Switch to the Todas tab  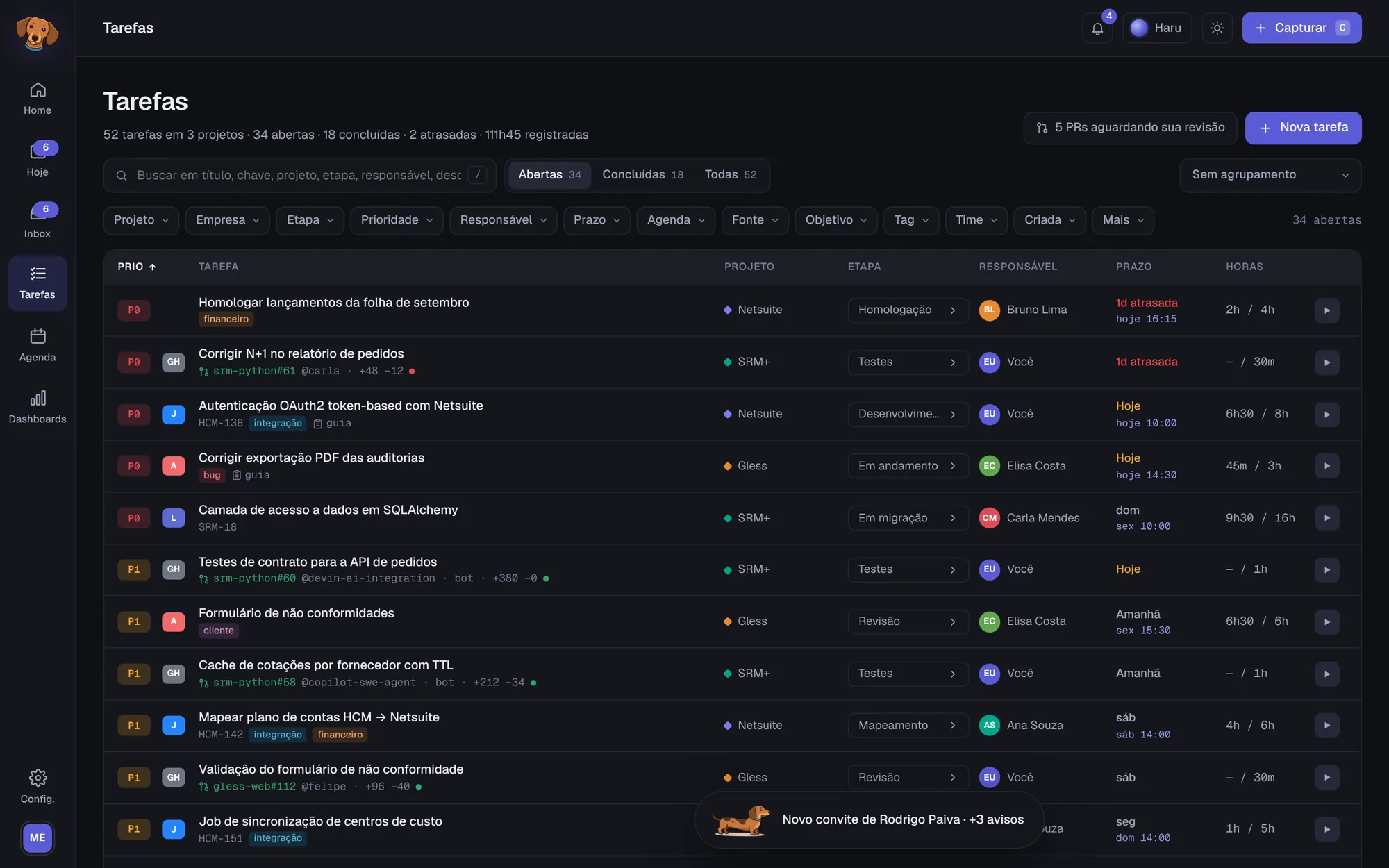731,175
